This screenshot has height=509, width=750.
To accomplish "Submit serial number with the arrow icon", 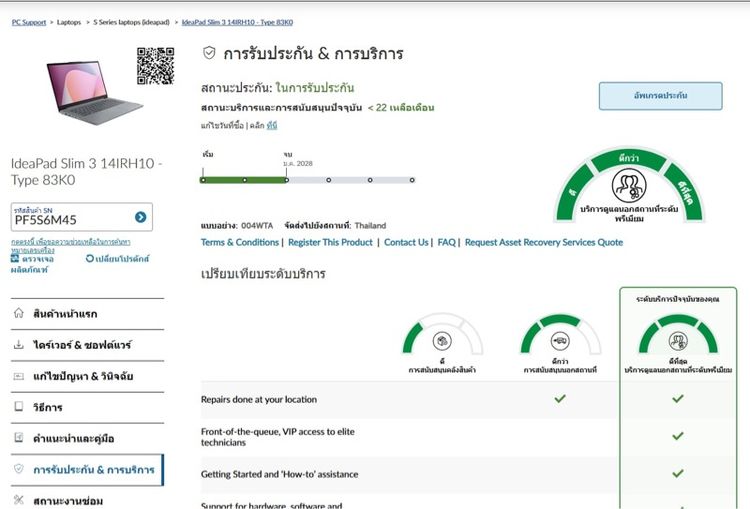I will point(141,217).
